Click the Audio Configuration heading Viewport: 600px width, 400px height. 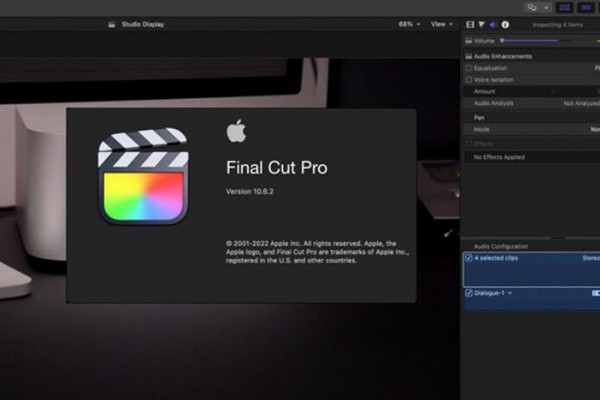[x=501, y=247]
